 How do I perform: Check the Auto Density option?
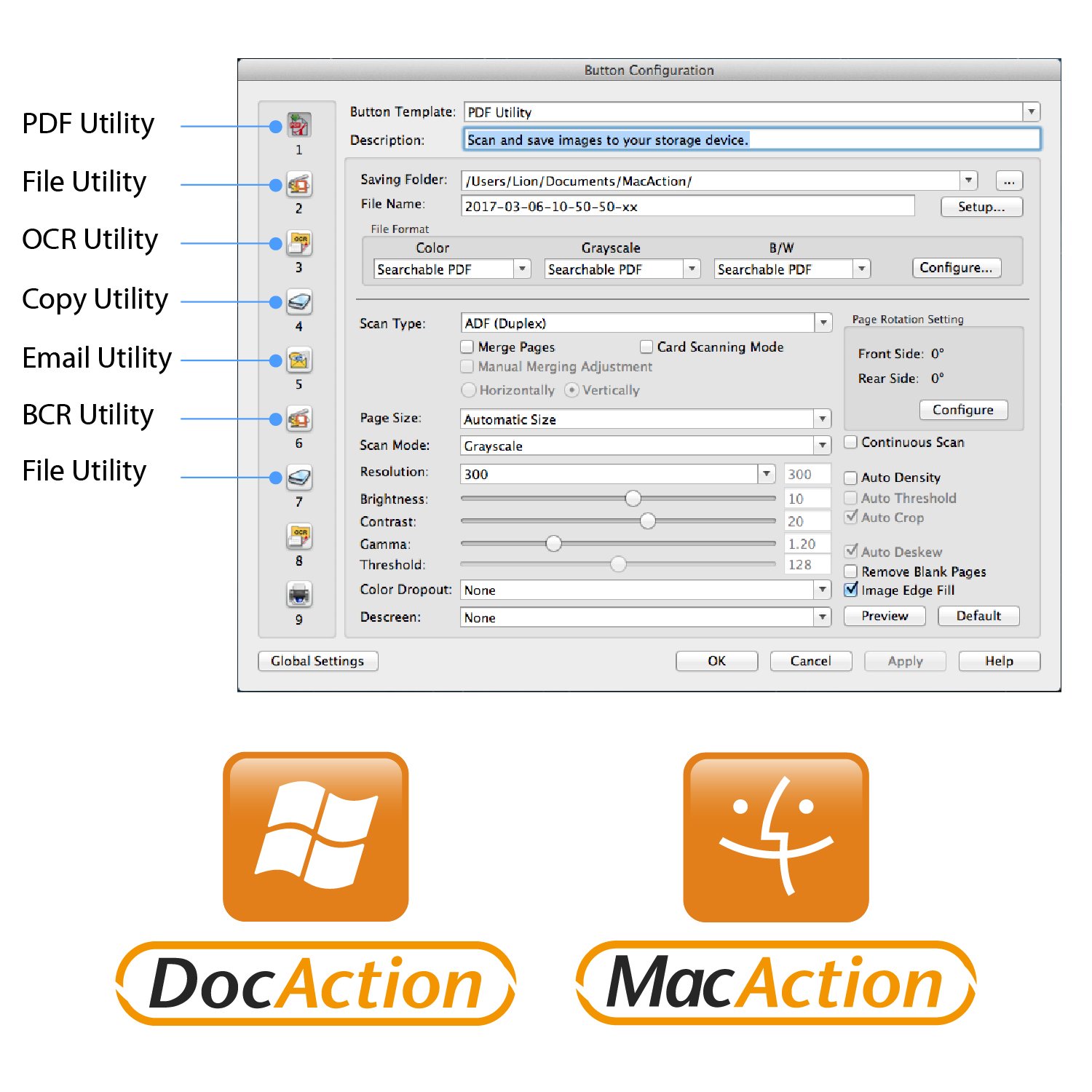[850, 478]
